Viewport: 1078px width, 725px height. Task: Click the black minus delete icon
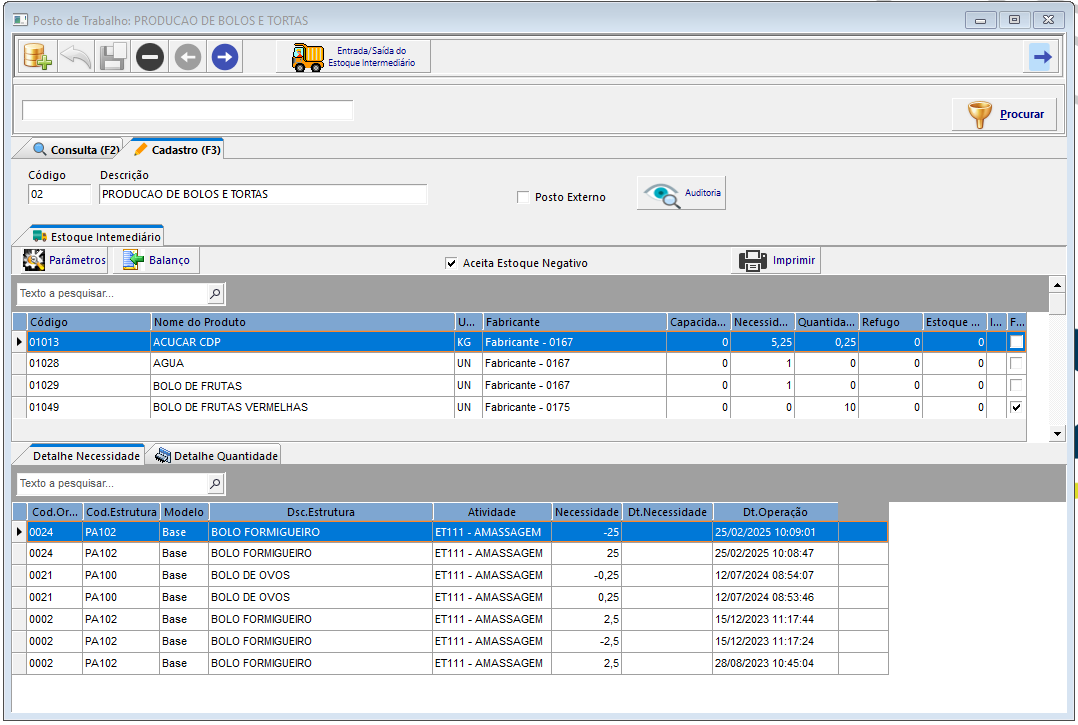coord(150,57)
